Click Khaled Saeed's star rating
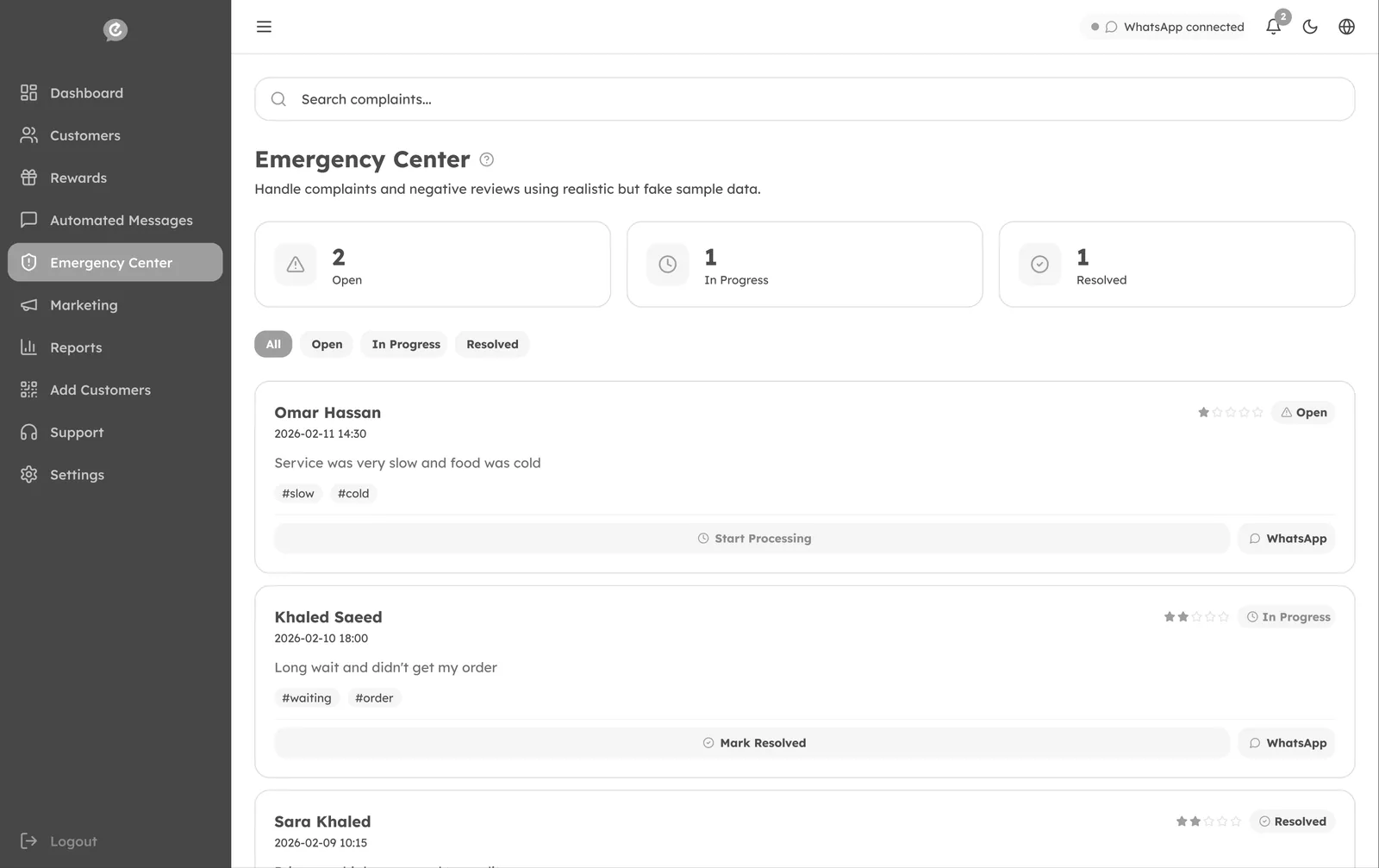This screenshot has height=868, width=1379. 1196,617
